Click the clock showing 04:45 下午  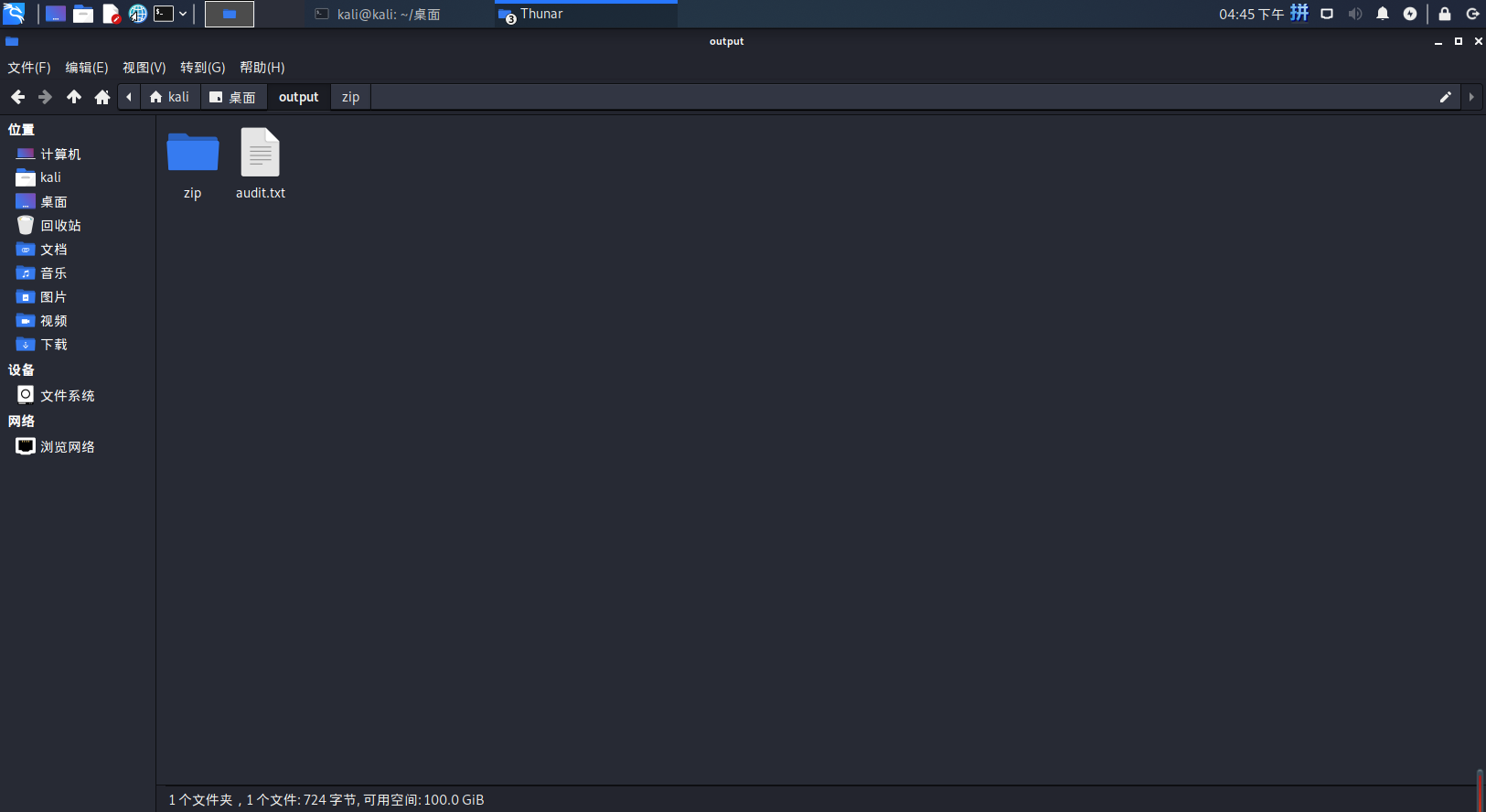pyautogui.click(x=1252, y=14)
